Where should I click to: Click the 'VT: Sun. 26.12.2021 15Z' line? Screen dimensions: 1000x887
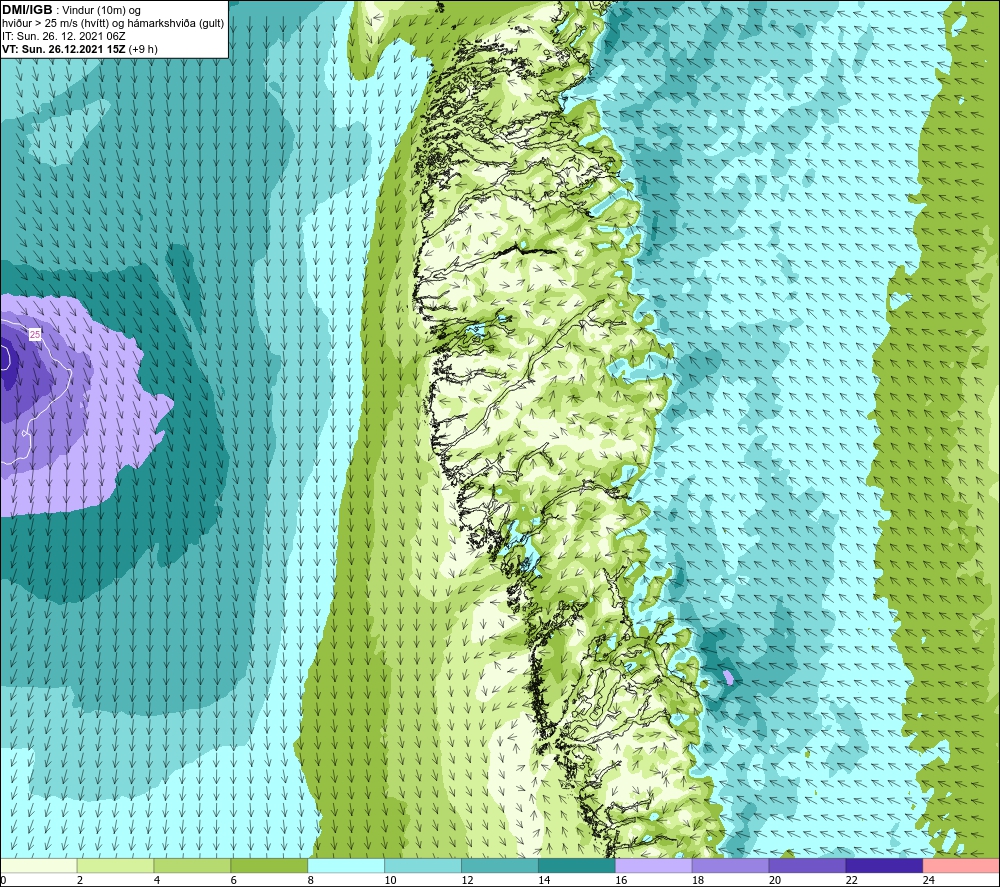point(64,49)
